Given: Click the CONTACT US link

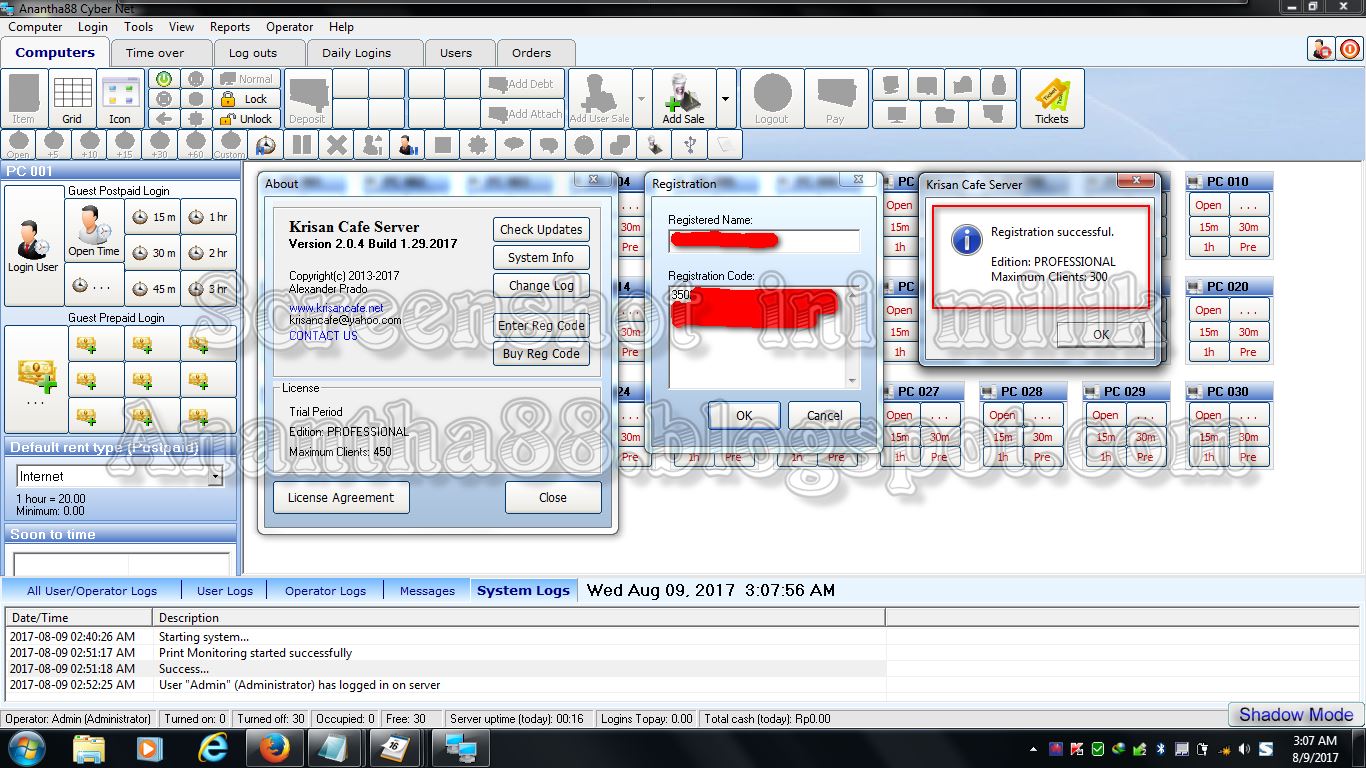Looking at the screenshot, I should [x=323, y=336].
